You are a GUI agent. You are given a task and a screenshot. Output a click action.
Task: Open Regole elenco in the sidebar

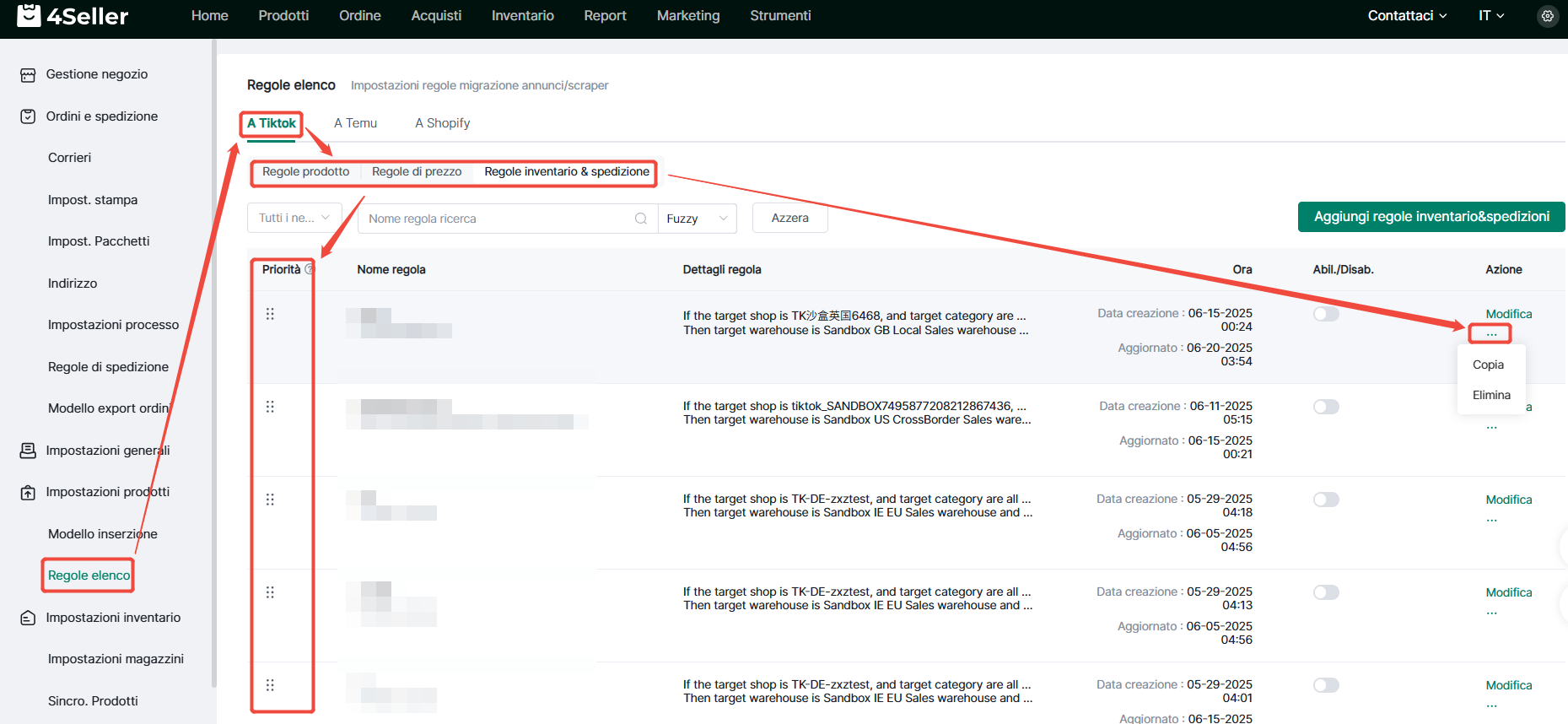(x=89, y=575)
